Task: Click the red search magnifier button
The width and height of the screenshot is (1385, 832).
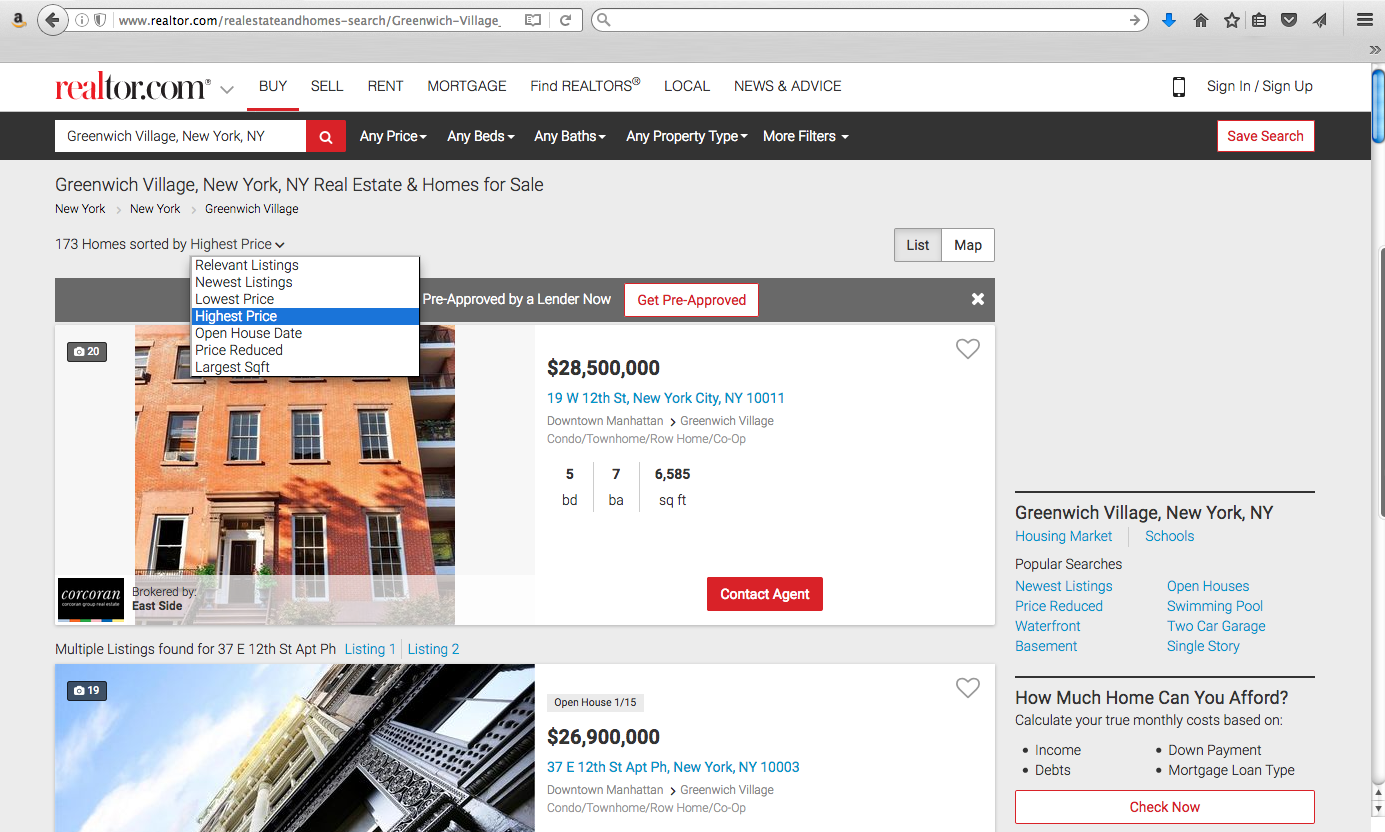Action: click(325, 136)
